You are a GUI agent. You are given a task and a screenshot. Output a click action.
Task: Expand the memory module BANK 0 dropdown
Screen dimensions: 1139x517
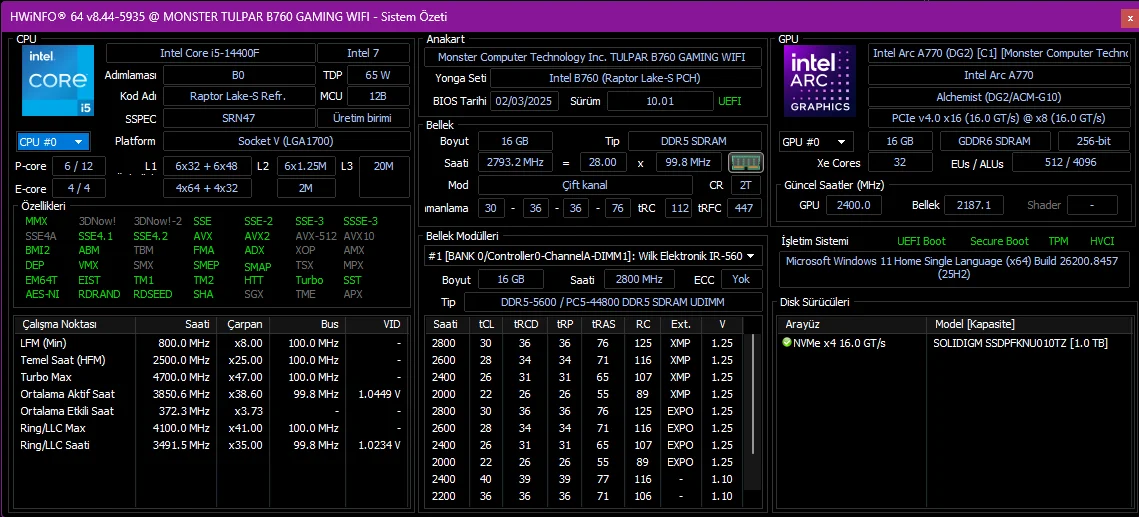click(x=593, y=256)
